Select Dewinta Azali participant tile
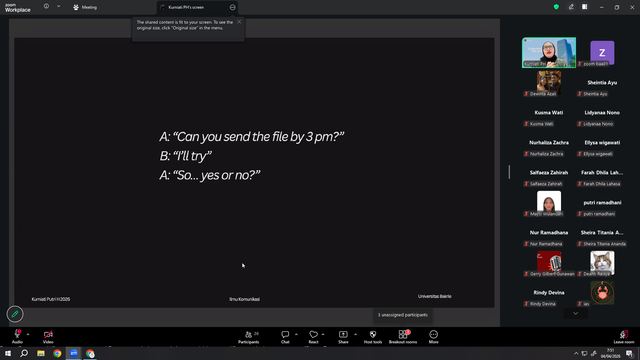This screenshot has height=360, width=640. click(549, 83)
